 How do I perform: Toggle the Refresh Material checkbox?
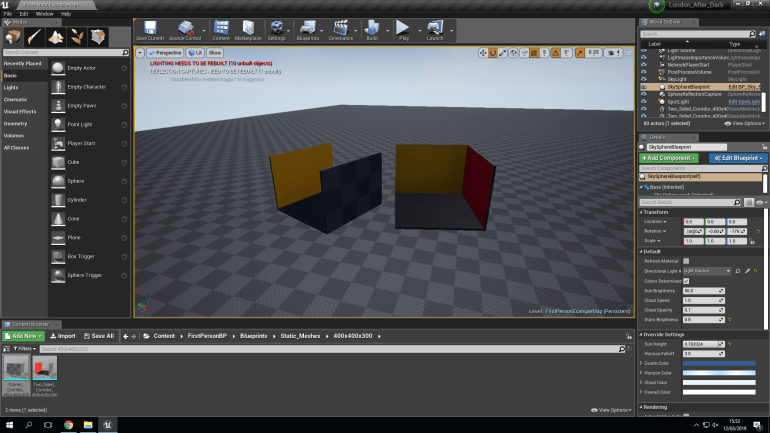click(x=686, y=261)
